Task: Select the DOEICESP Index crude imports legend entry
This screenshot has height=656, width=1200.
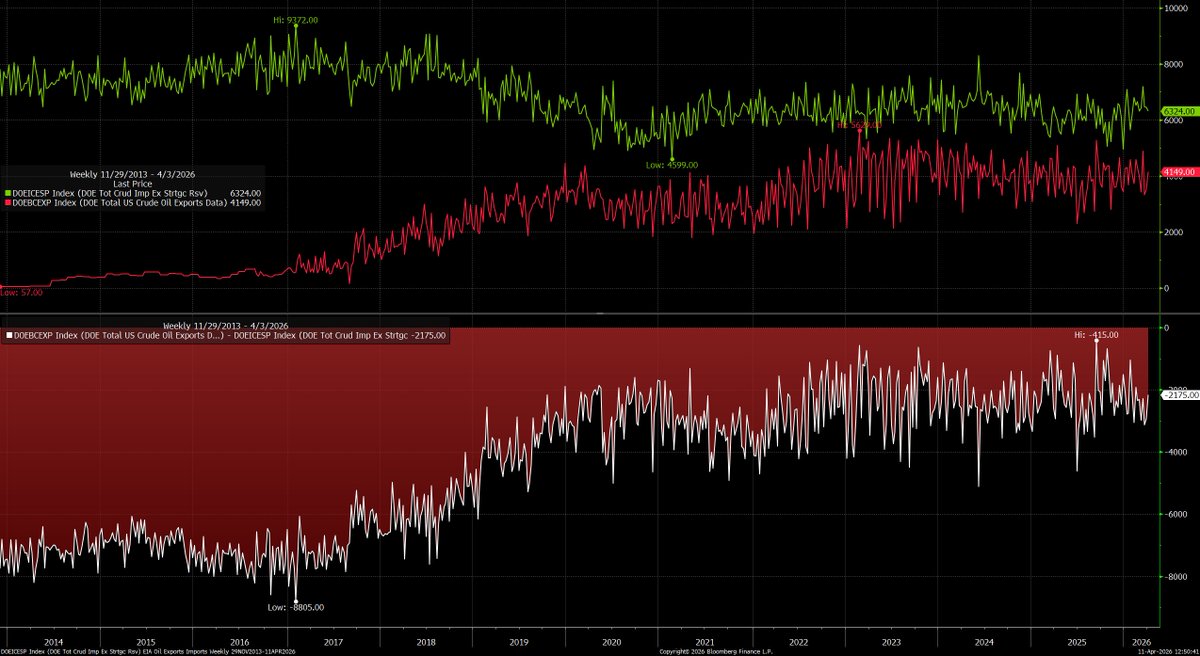Action: (x=133, y=192)
